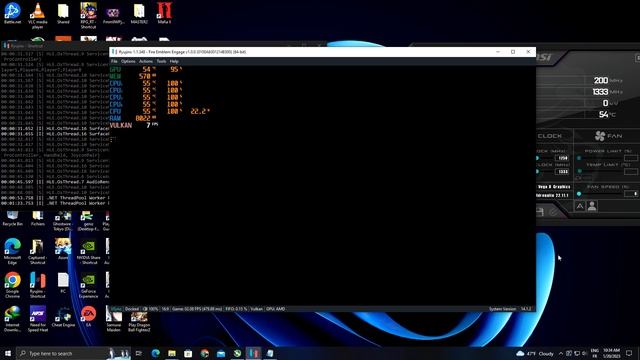Open the NVIDIA Share shortcut

[x=88, y=251]
